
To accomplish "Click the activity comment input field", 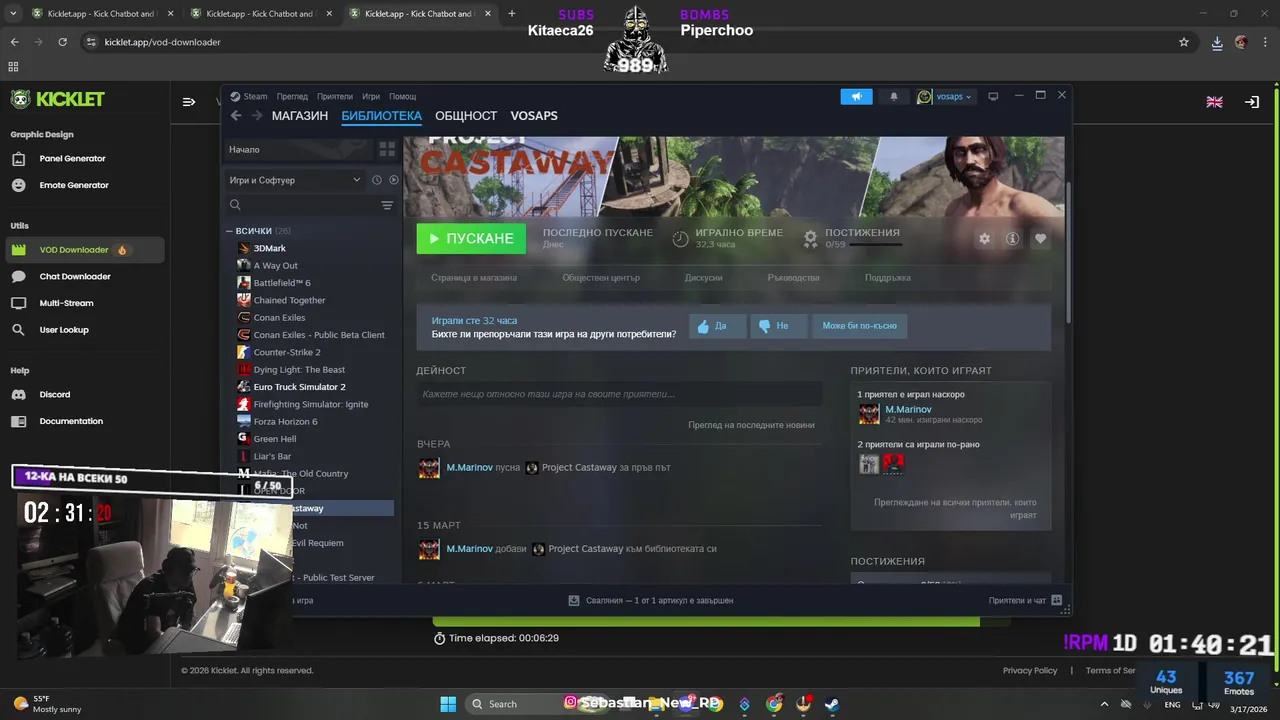I will coord(619,394).
